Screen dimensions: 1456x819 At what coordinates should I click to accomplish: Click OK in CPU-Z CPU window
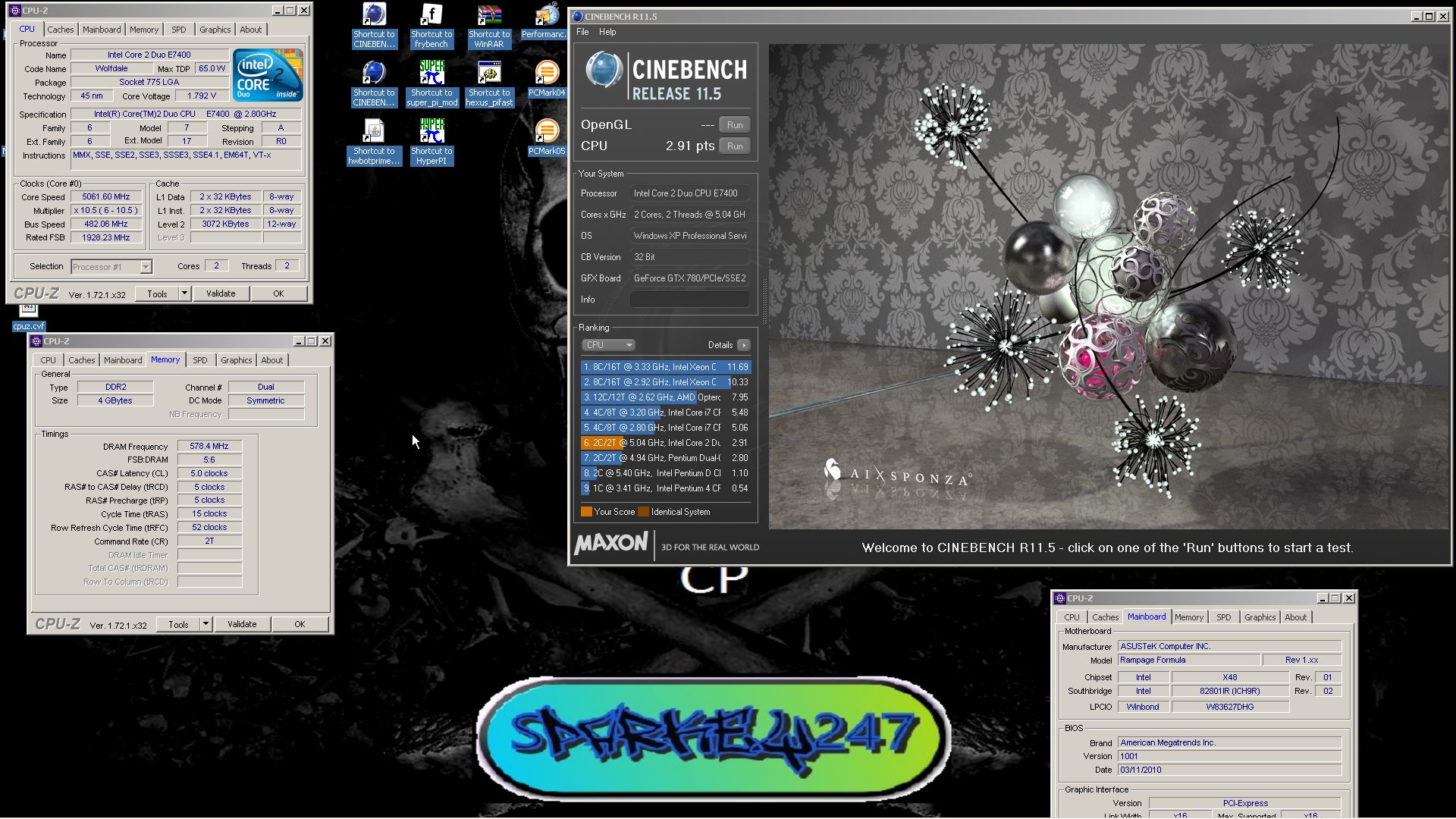[278, 293]
